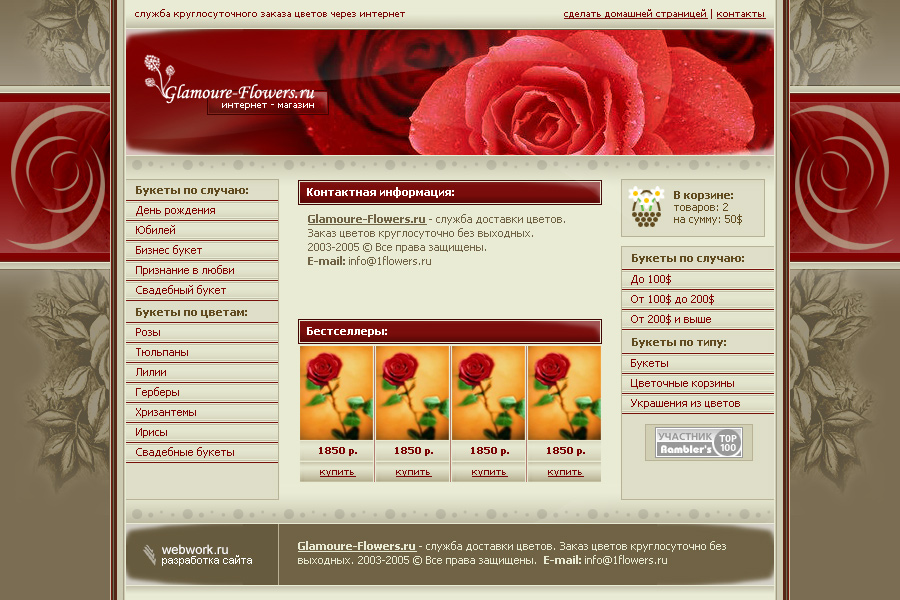Open Цветочные корзины in the right menu
The image size is (900, 600).
(682, 383)
